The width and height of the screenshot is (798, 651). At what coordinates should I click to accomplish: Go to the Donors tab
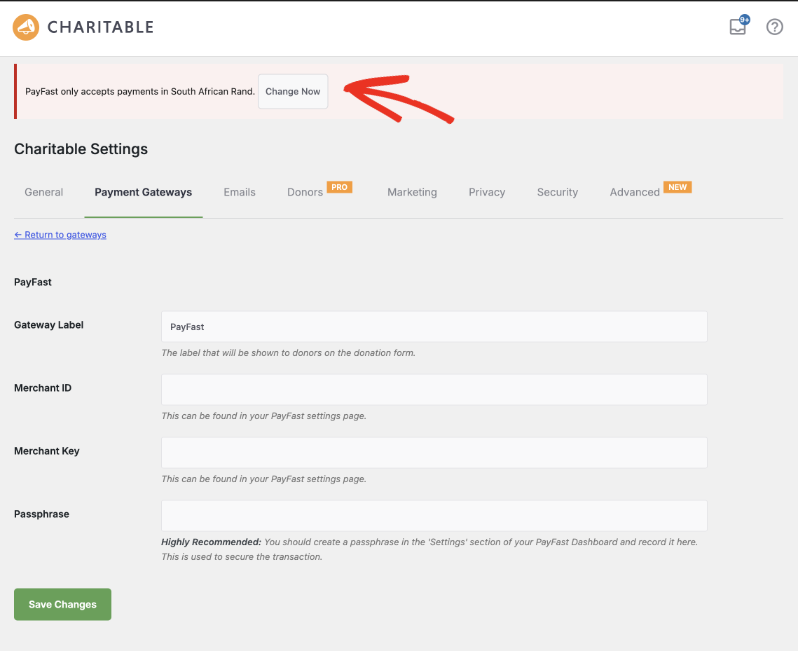pos(305,192)
